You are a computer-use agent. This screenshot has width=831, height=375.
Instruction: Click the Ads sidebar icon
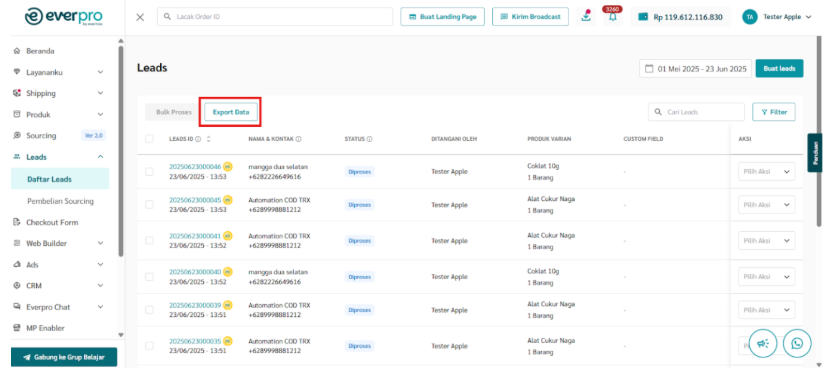16,264
